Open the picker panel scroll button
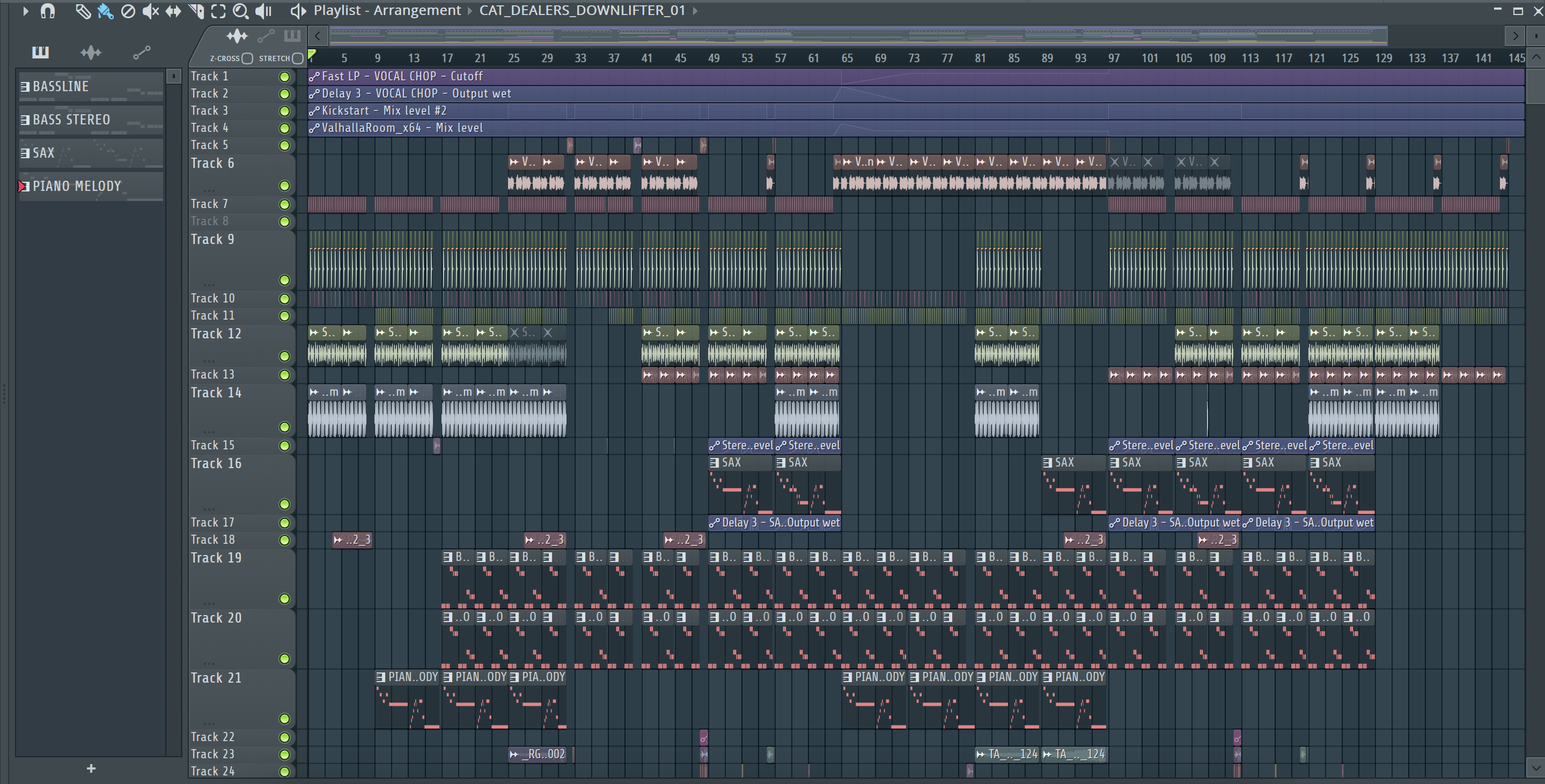This screenshot has width=1545, height=784. tap(173, 76)
